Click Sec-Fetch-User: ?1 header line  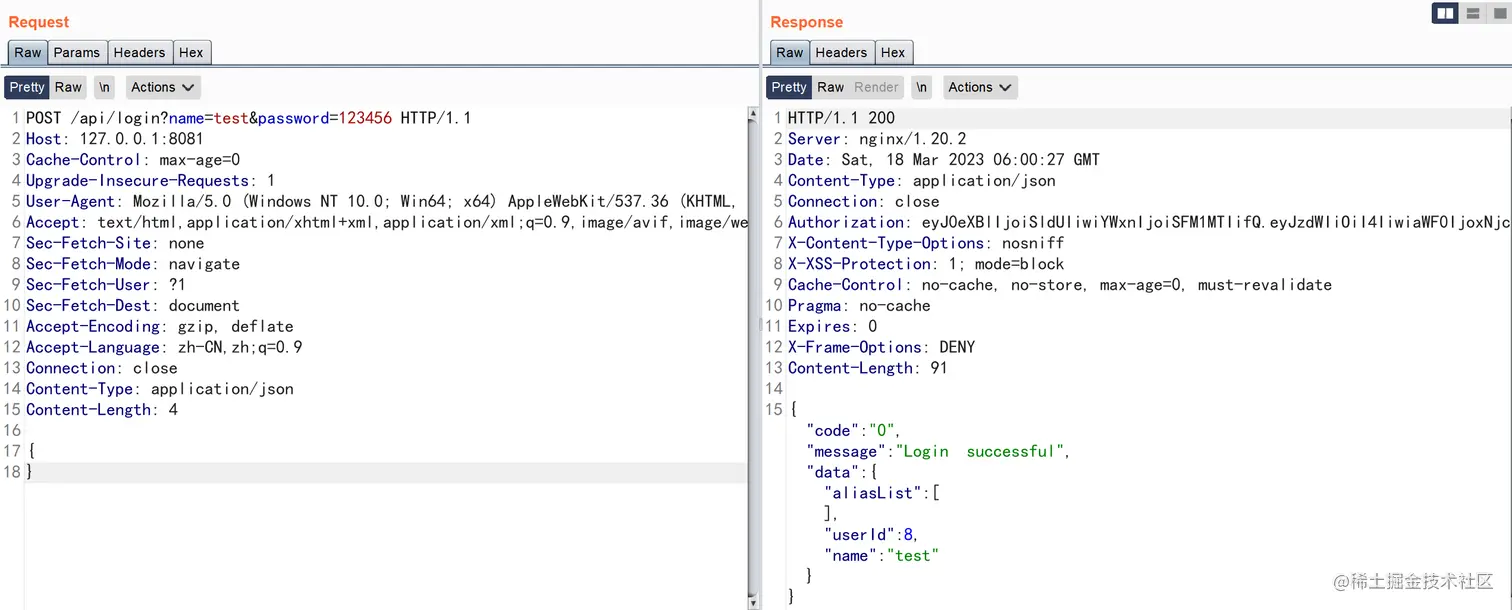click(106, 285)
